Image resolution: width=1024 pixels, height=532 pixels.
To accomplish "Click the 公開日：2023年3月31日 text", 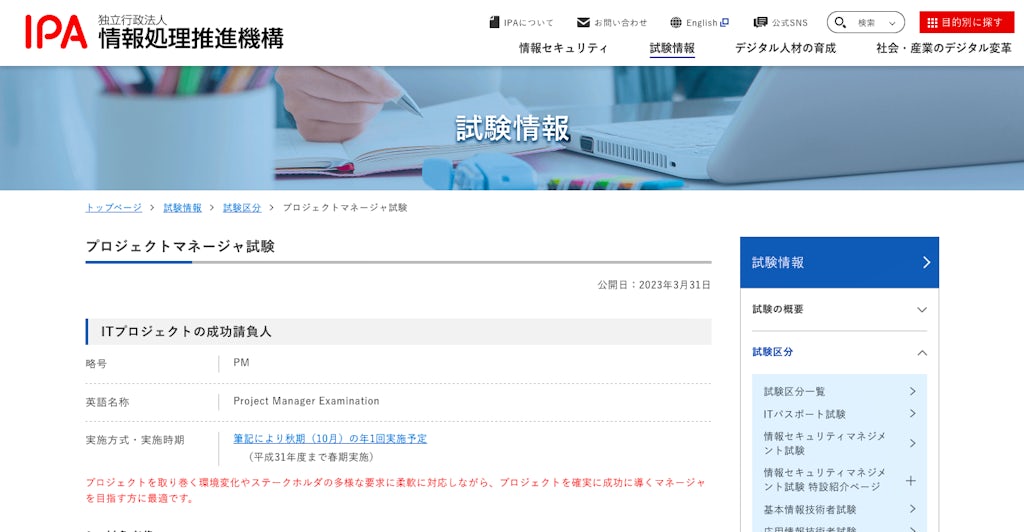I will tap(654, 285).
